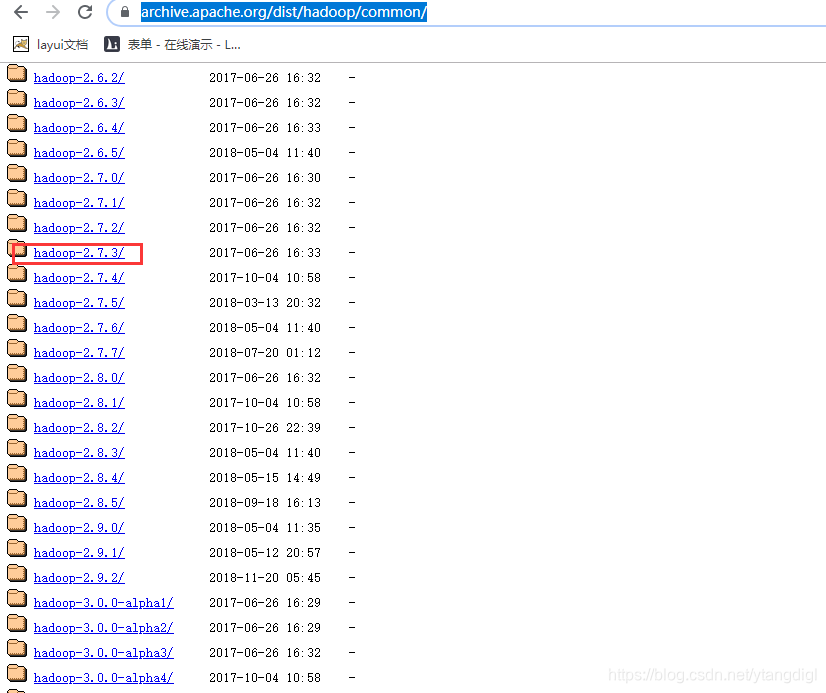Click the folder icon beside hadoop-2.8.0/

17,373
